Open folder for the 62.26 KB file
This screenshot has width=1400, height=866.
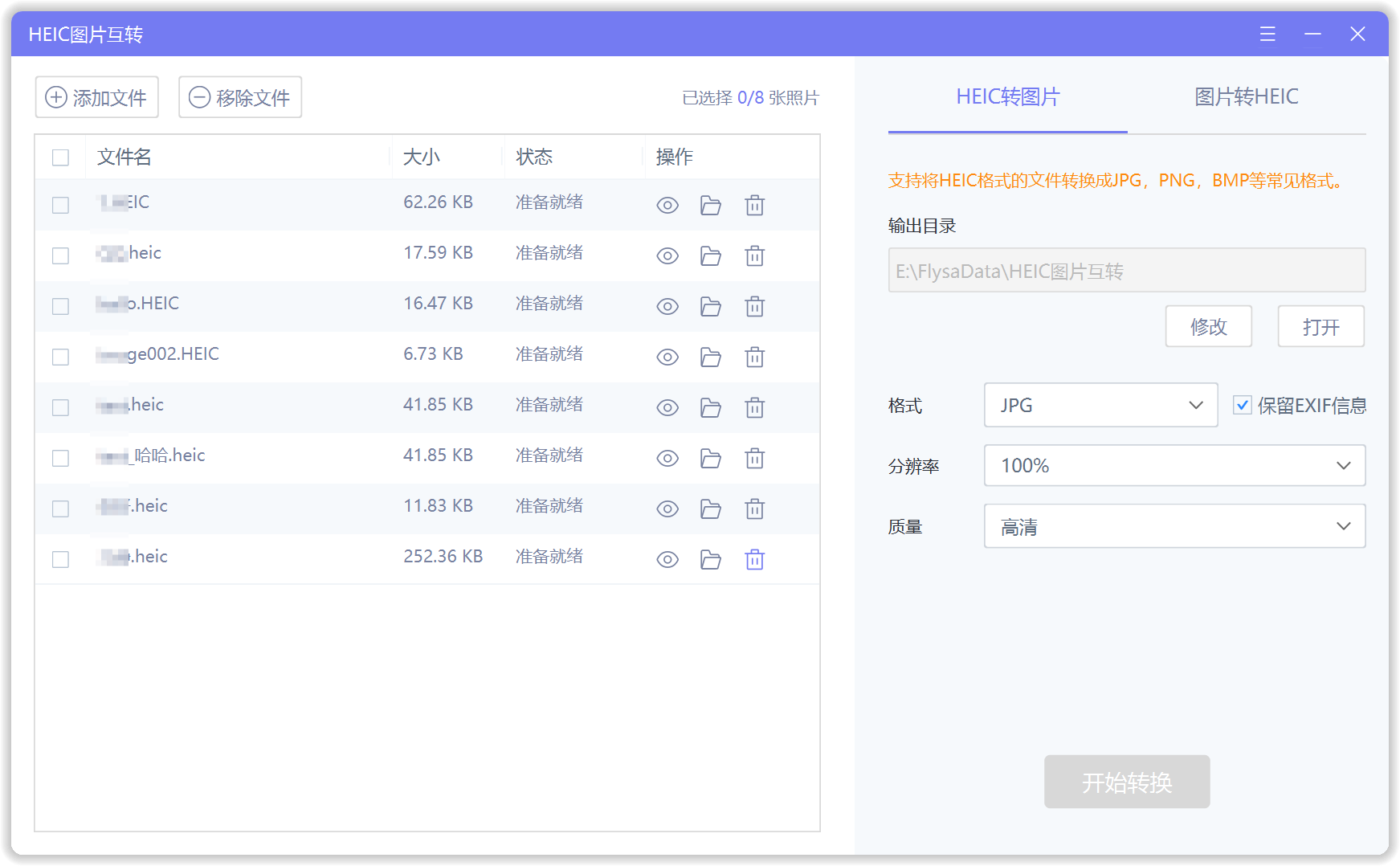(710, 206)
